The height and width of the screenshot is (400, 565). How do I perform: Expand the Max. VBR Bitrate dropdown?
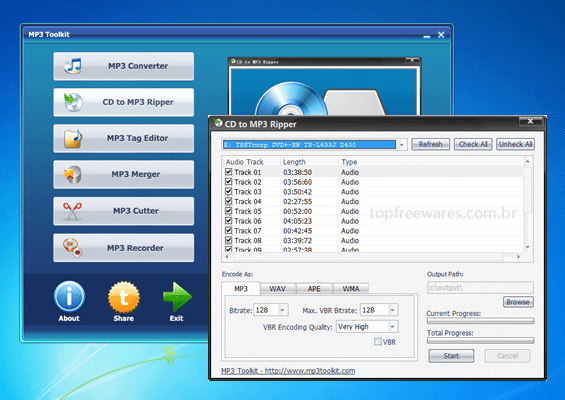click(x=392, y=310)
